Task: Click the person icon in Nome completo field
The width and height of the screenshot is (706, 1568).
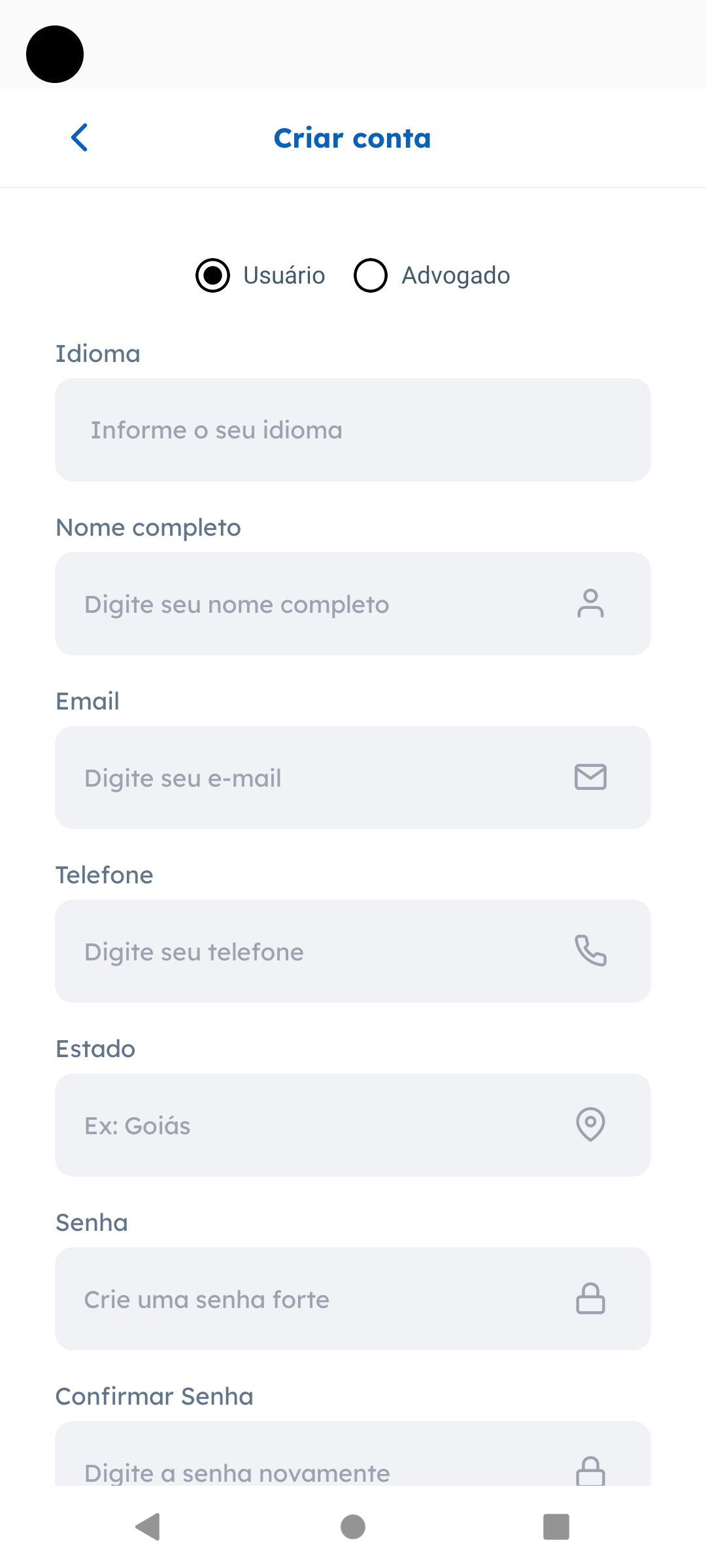Action: tap(590, 604)
